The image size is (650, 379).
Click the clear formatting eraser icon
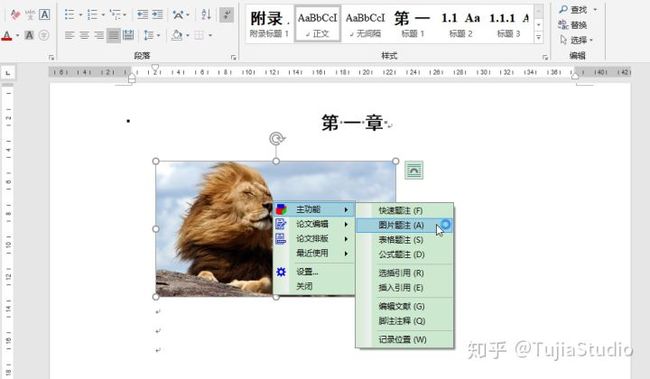(15, 15)
